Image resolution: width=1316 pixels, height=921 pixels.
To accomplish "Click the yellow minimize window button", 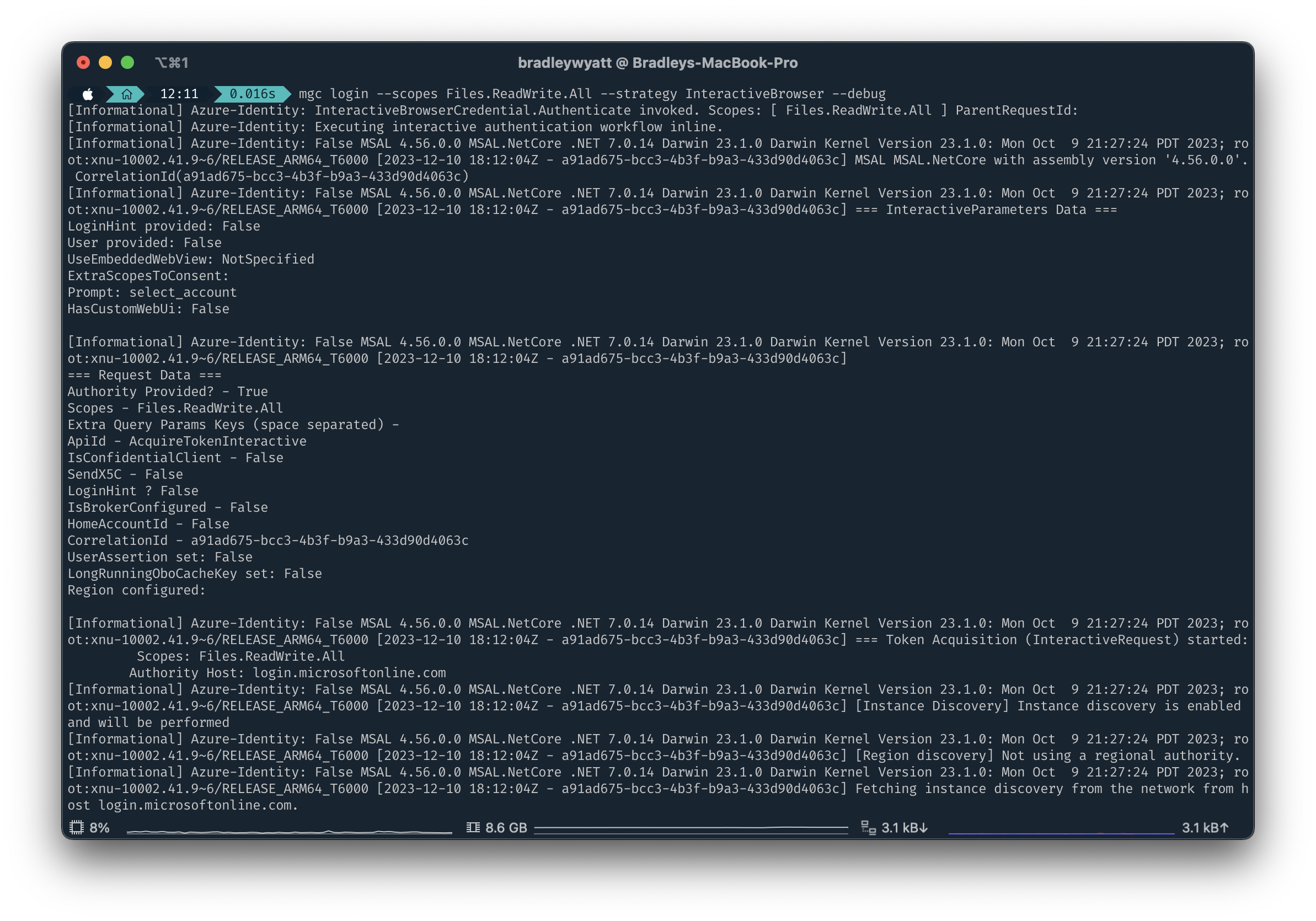I will pos(105,62).
